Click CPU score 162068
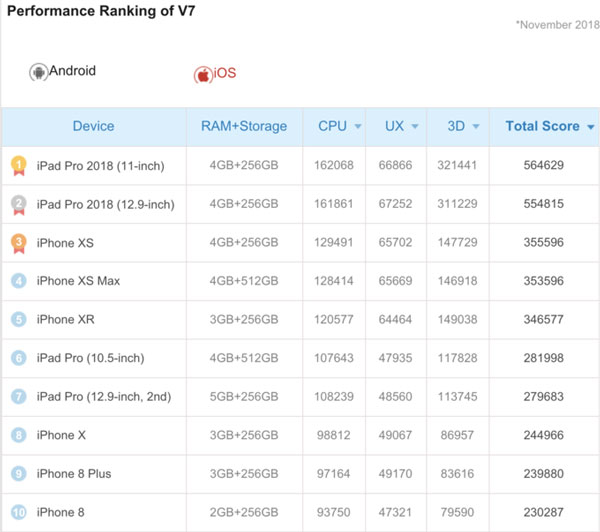This screenshot has height=532, width=600. coord(334,165)
